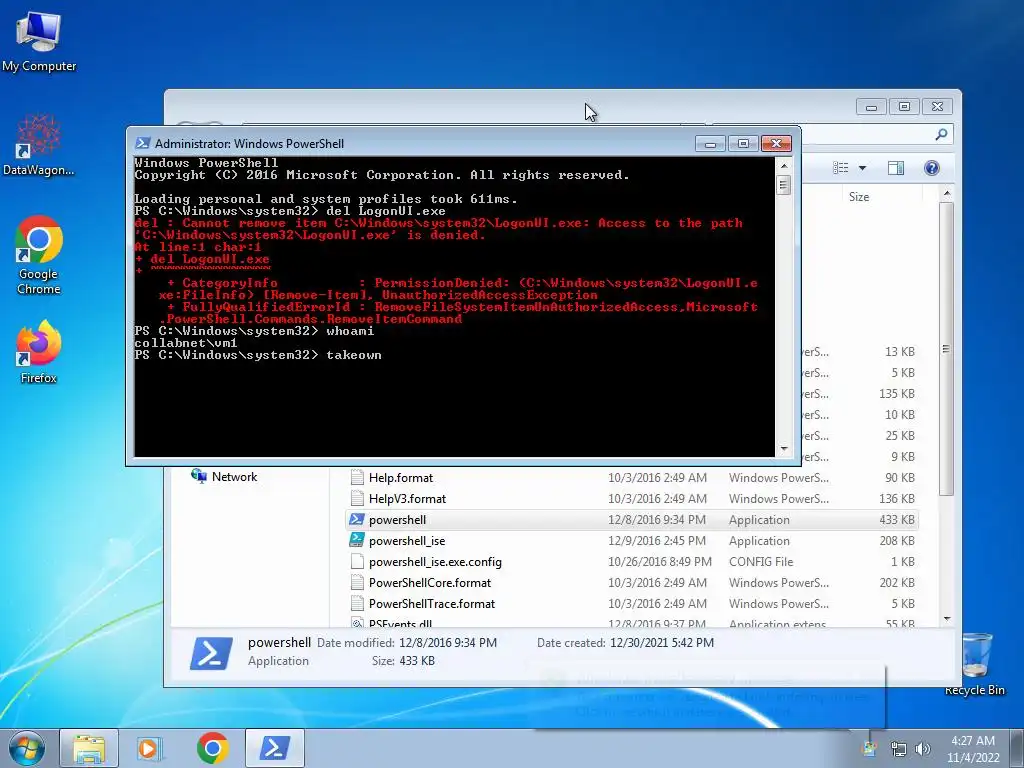Viewport: 1024px width, 768px height.
Task: Click the powershell_ise file icon
Action: coord(357,540)
